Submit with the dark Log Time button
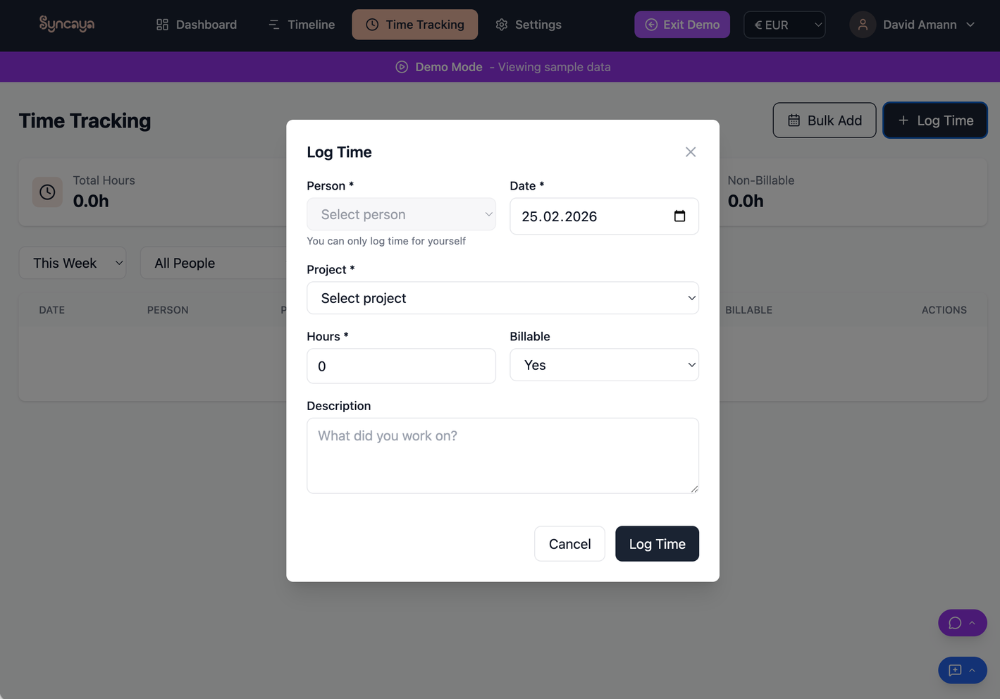The image size is (1000, 700). 656,544
